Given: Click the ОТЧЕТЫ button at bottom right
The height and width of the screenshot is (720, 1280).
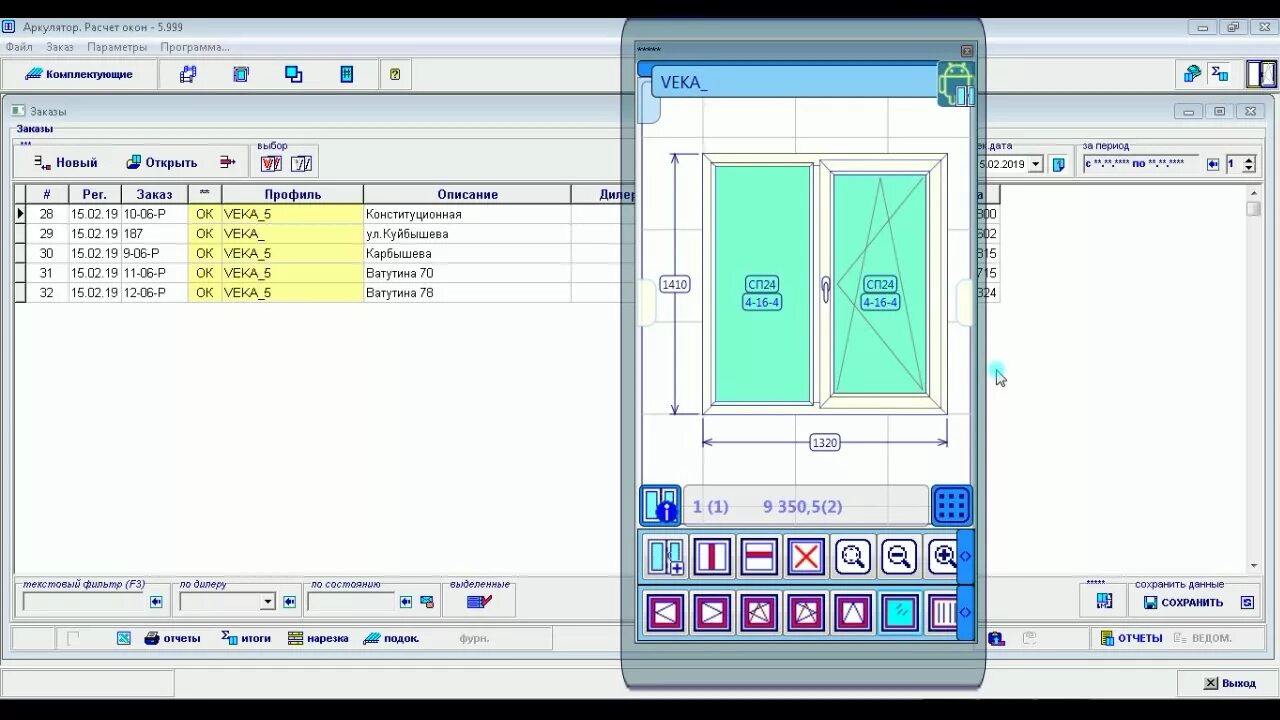Looking at the screenshot, I should (1130, 638).
